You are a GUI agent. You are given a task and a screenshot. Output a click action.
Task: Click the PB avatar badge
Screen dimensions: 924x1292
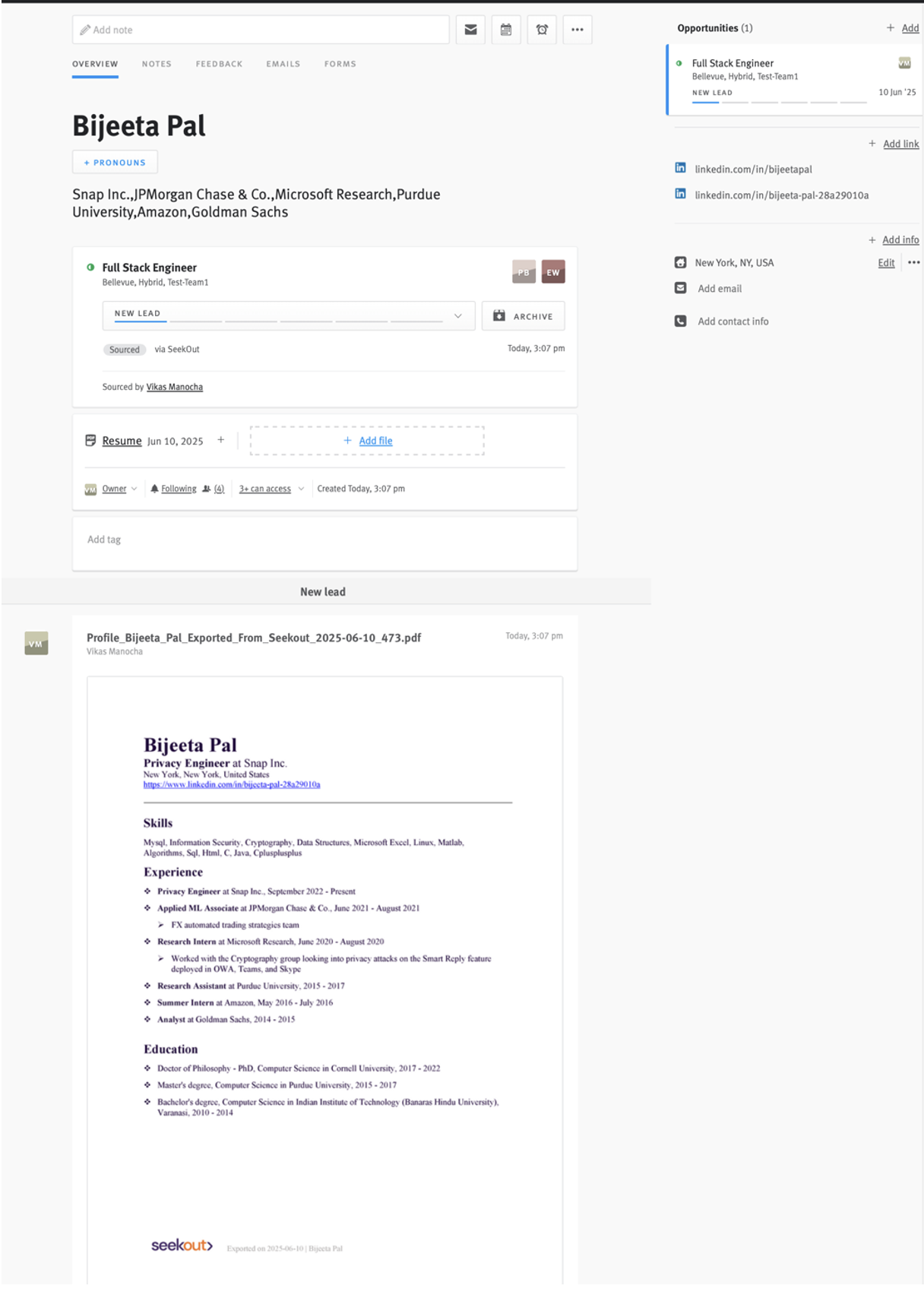coord(524,272)
